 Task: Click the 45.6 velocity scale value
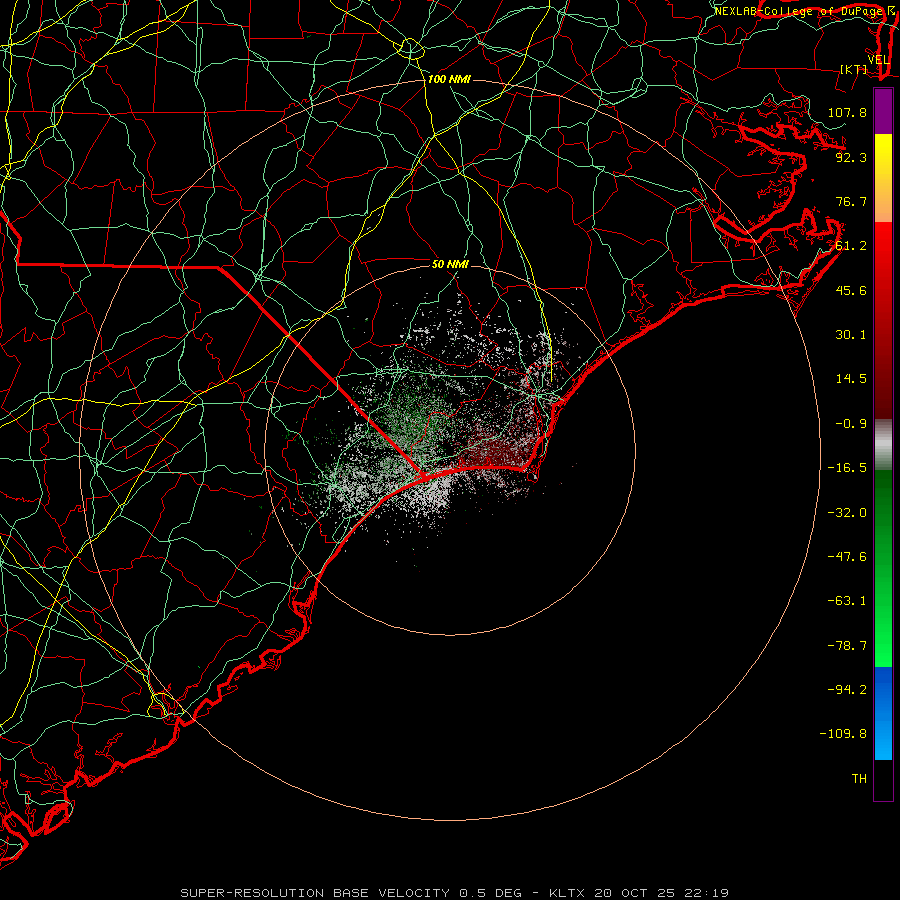coord(851,290)
